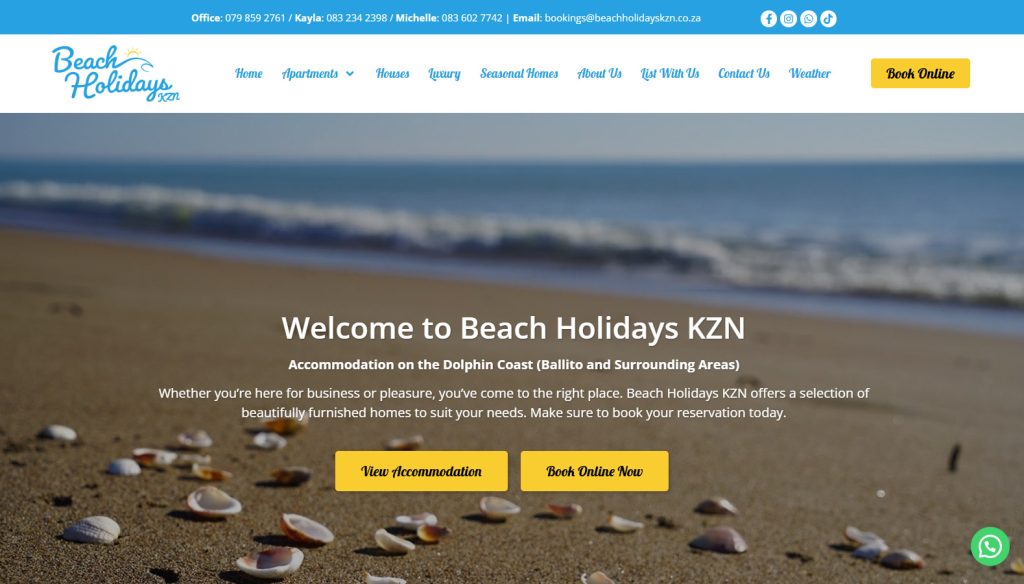Click the WhatsApp icon in top bar

tap(808, 19)
